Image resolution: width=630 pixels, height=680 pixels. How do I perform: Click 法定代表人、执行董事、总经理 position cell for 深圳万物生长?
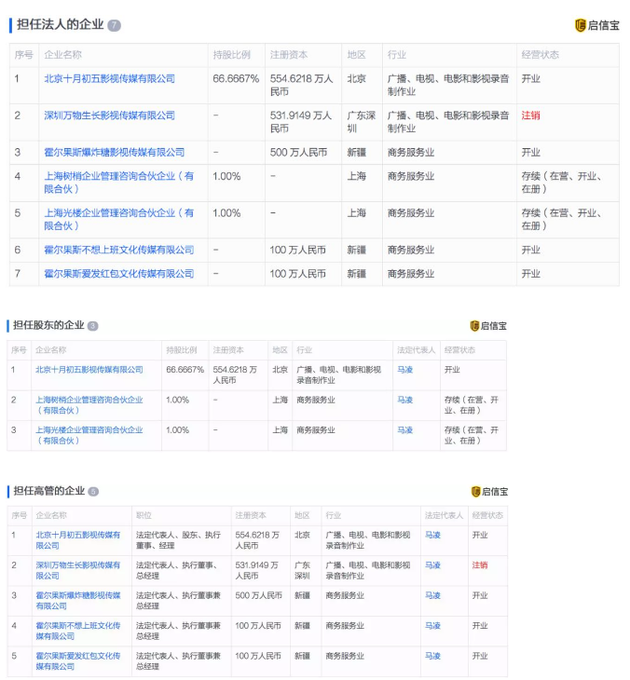[177, 570]
